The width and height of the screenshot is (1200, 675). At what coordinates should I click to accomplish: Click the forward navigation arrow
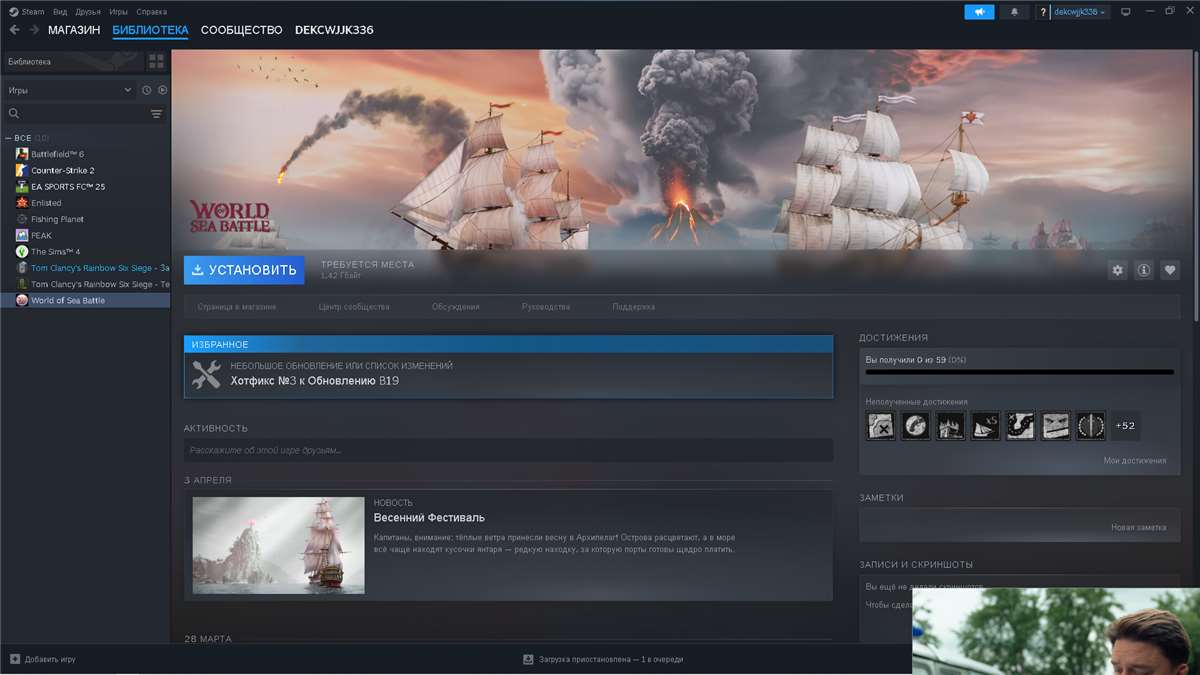pyautogui.click(x=34, y=30)
